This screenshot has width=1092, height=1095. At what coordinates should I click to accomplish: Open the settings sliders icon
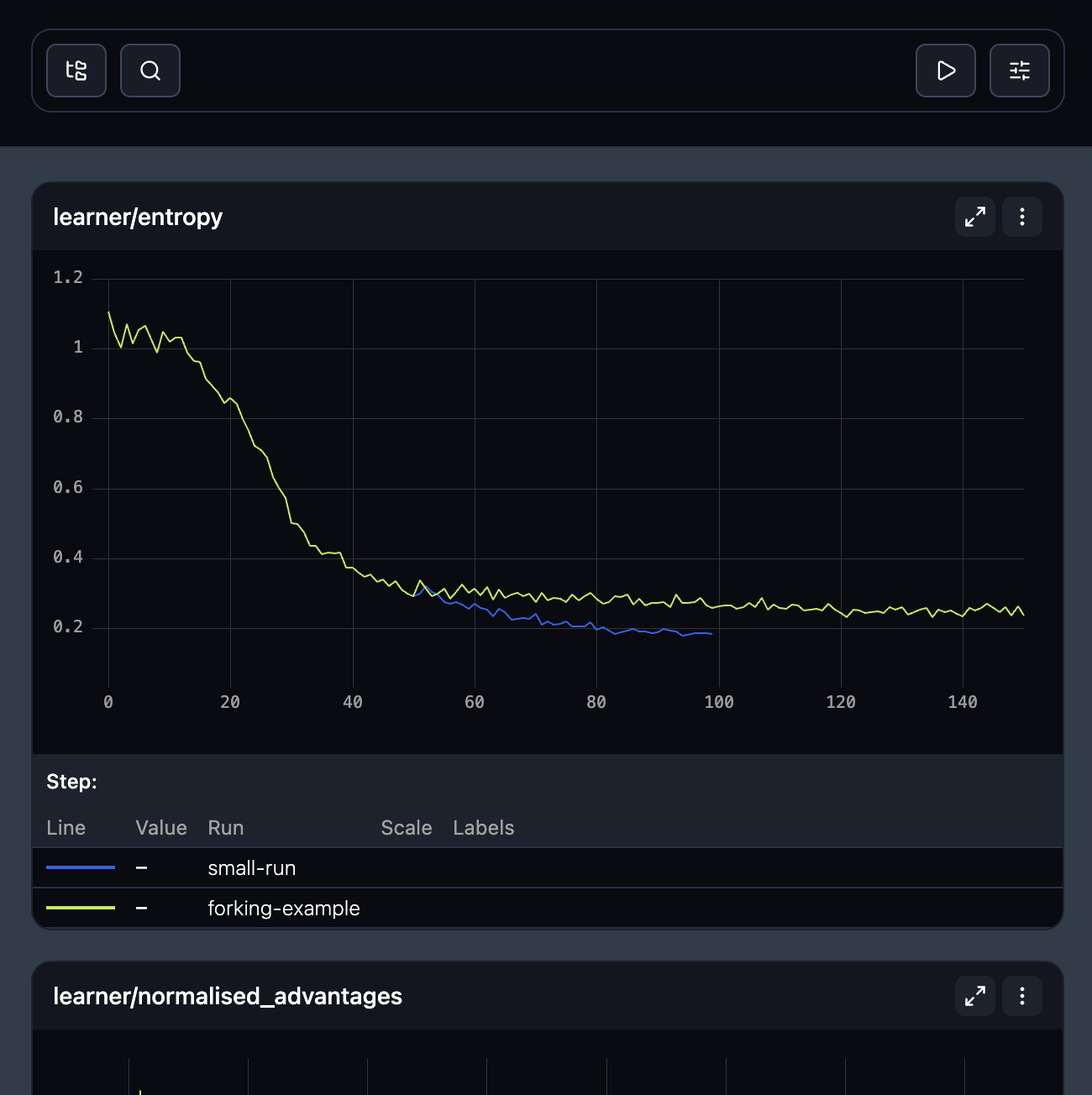(x=1020, y=71)
